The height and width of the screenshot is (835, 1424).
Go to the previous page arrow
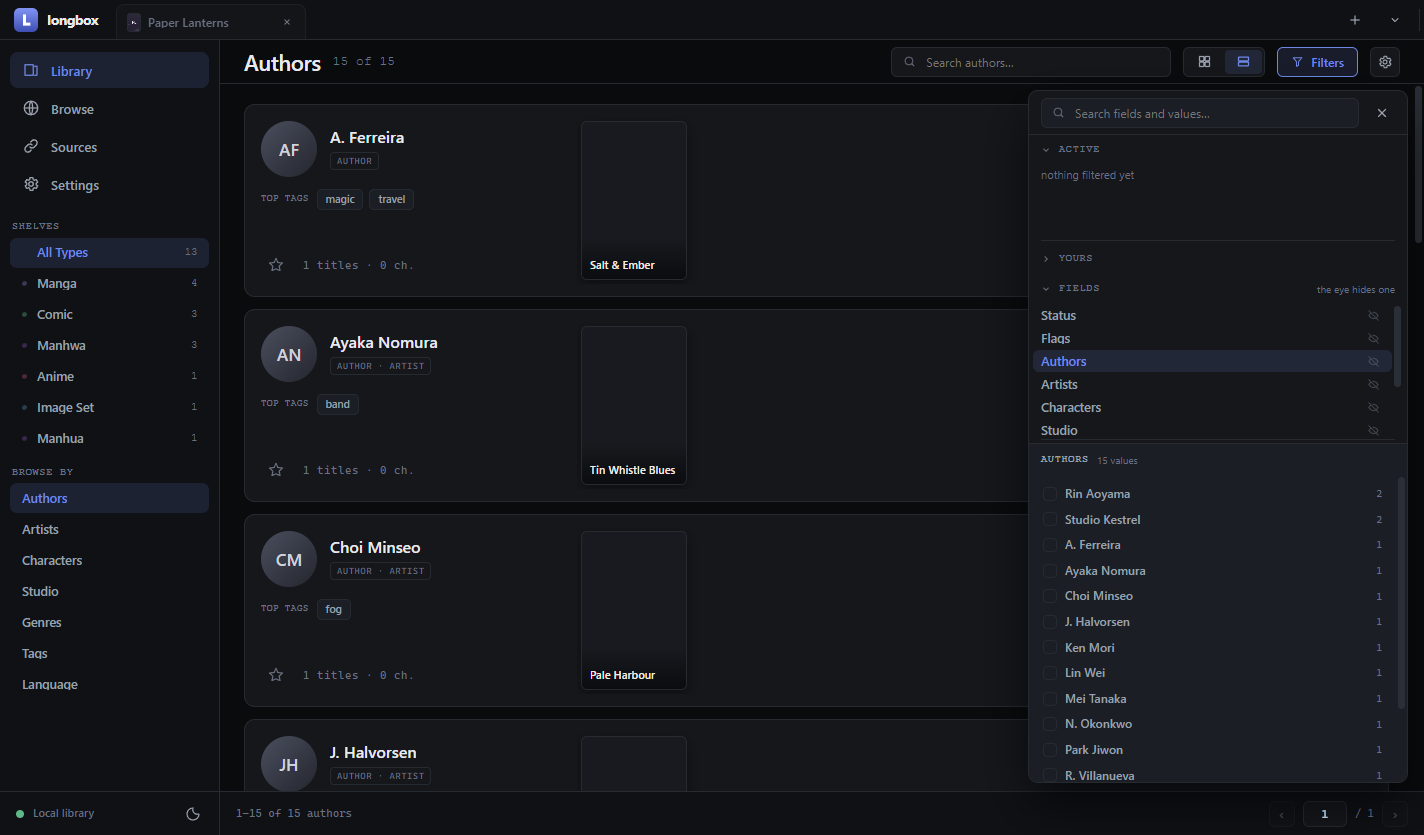tap(1282, 814)
